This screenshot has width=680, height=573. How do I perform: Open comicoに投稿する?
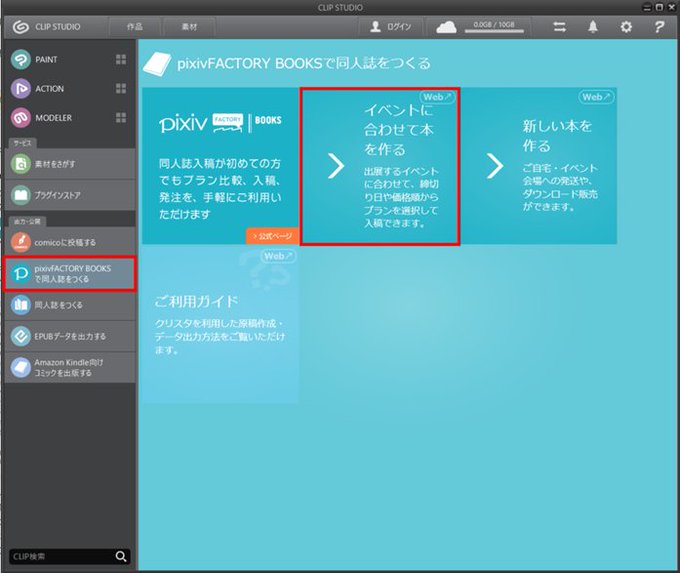click(70, 242)
